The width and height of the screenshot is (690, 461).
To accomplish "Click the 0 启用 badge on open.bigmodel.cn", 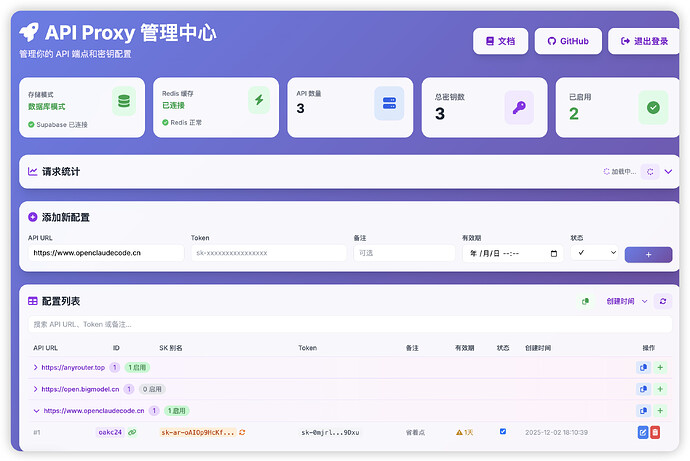I will [x=152, y=389].
